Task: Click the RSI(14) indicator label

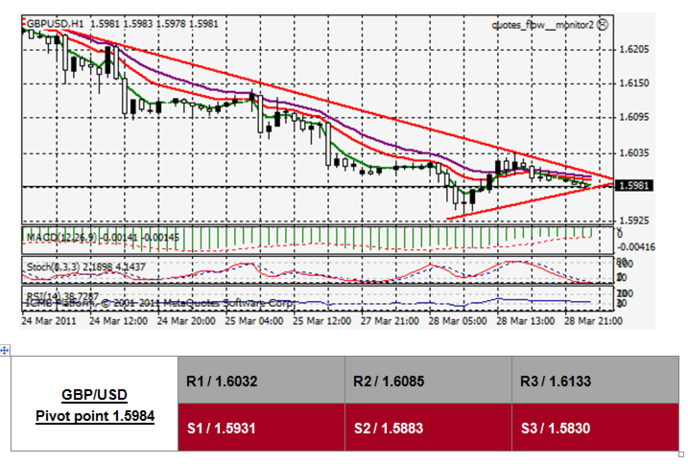Action: (x=44, y=295)
